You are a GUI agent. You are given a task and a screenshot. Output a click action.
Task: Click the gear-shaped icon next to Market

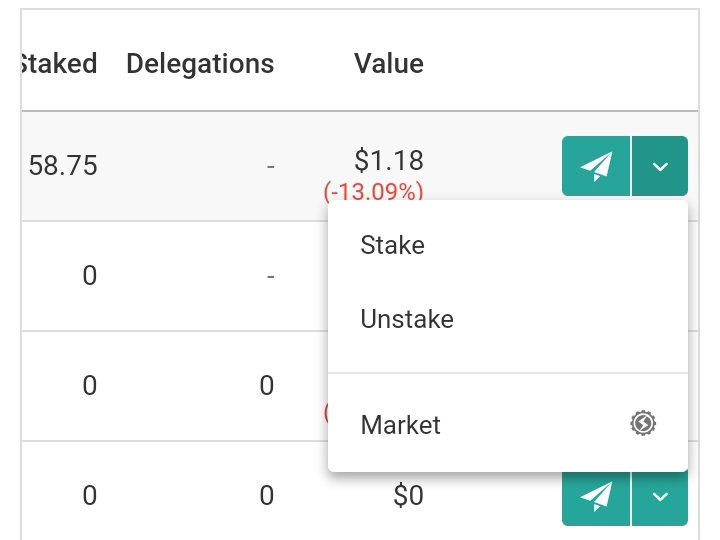pyautogui.click(x=643, y=423)
